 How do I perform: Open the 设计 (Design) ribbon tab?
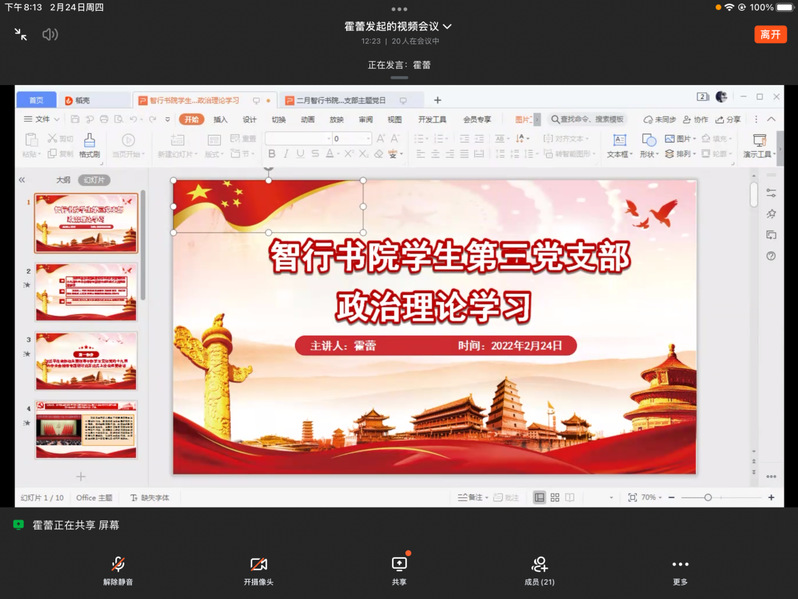coord(249,119)
